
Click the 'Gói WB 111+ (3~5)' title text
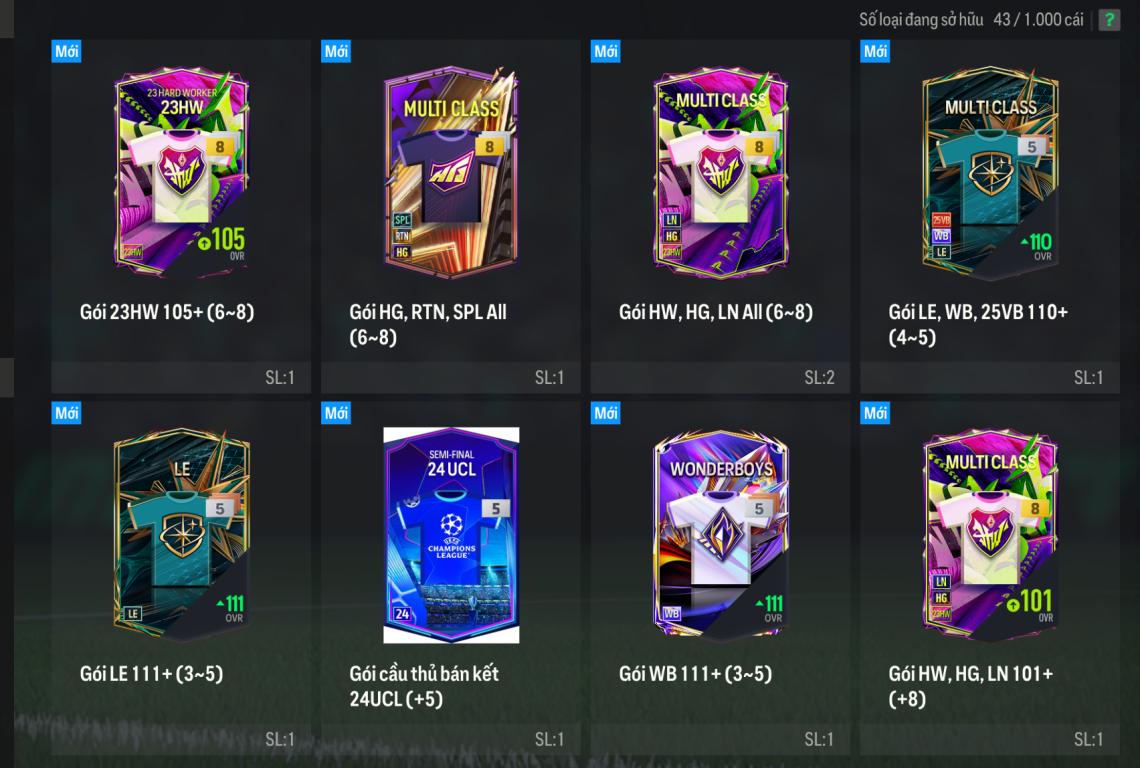pyautogui.click(x=695, y=673)
